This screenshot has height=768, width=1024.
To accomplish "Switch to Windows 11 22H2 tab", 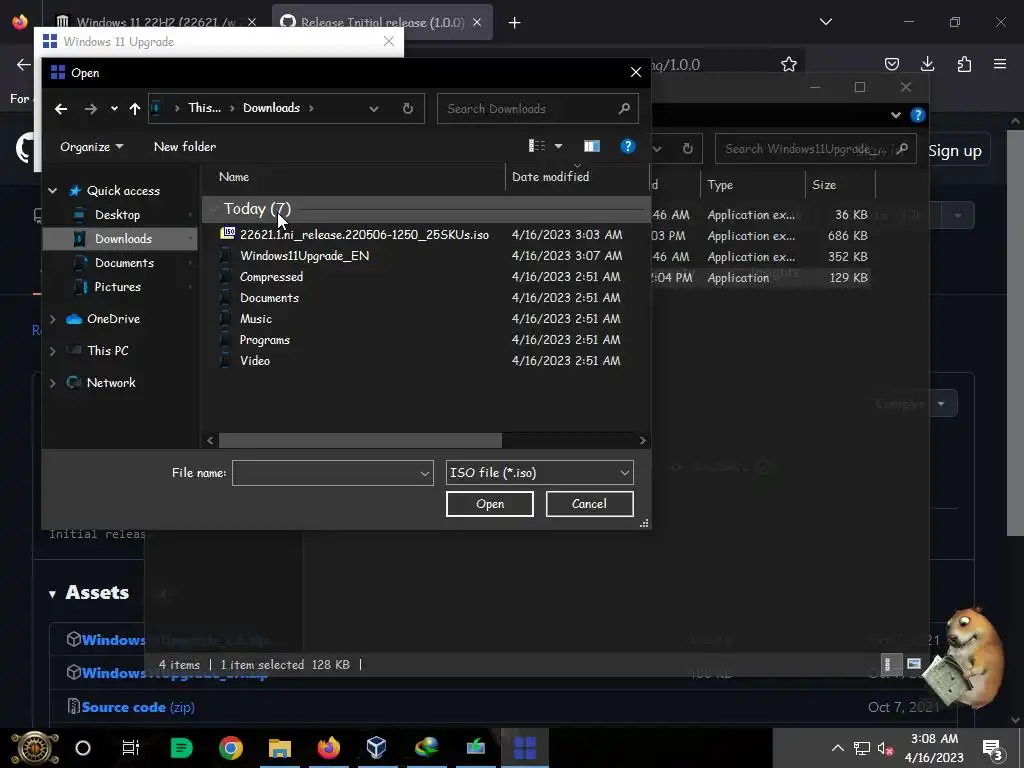I will 155,22.
